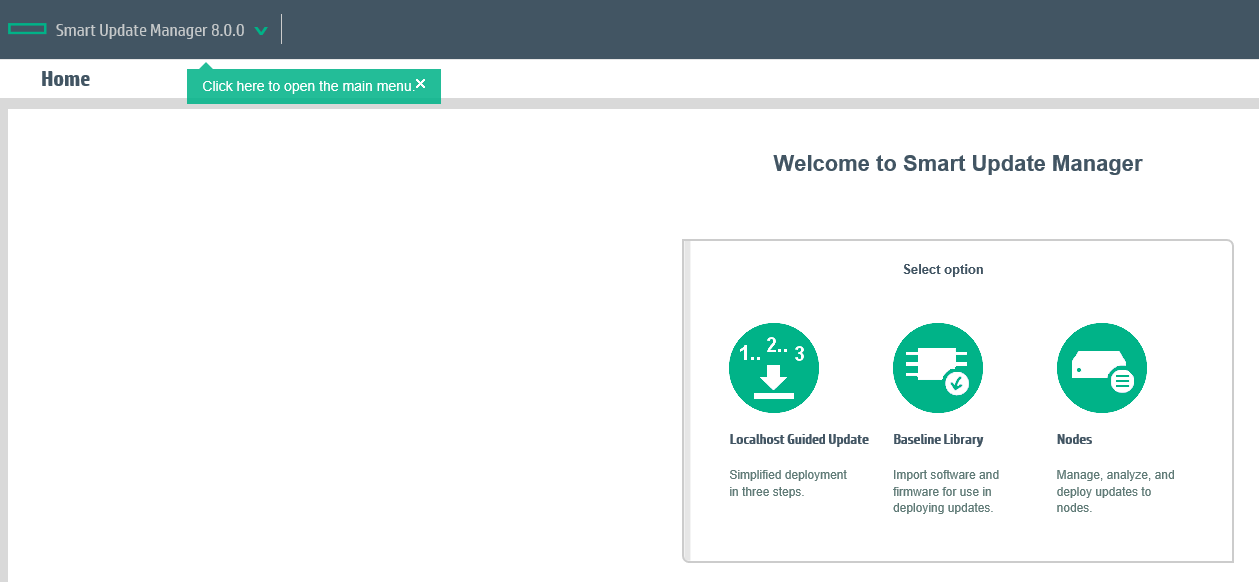Open the menu via the title bar arrow
1259x582 pixels.
(261, 30)
